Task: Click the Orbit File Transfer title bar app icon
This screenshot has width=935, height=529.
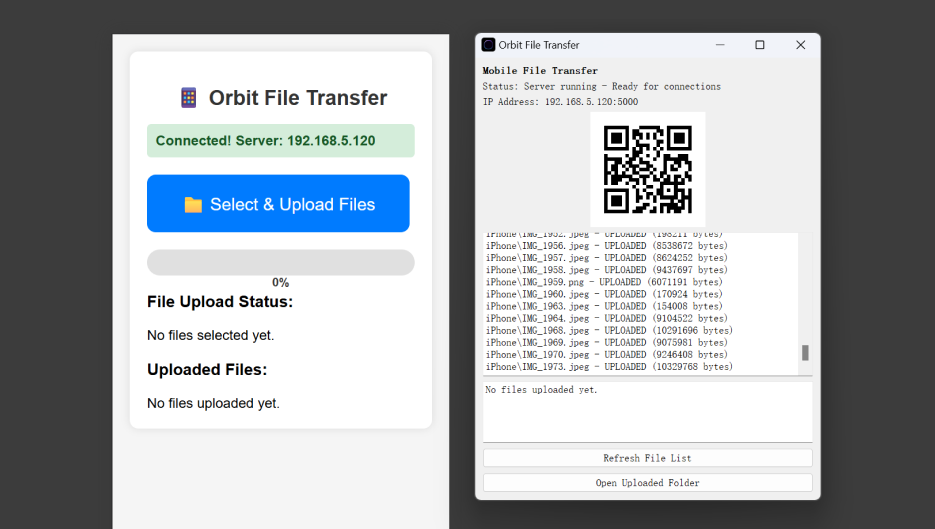Action: [x=488, y=45]
